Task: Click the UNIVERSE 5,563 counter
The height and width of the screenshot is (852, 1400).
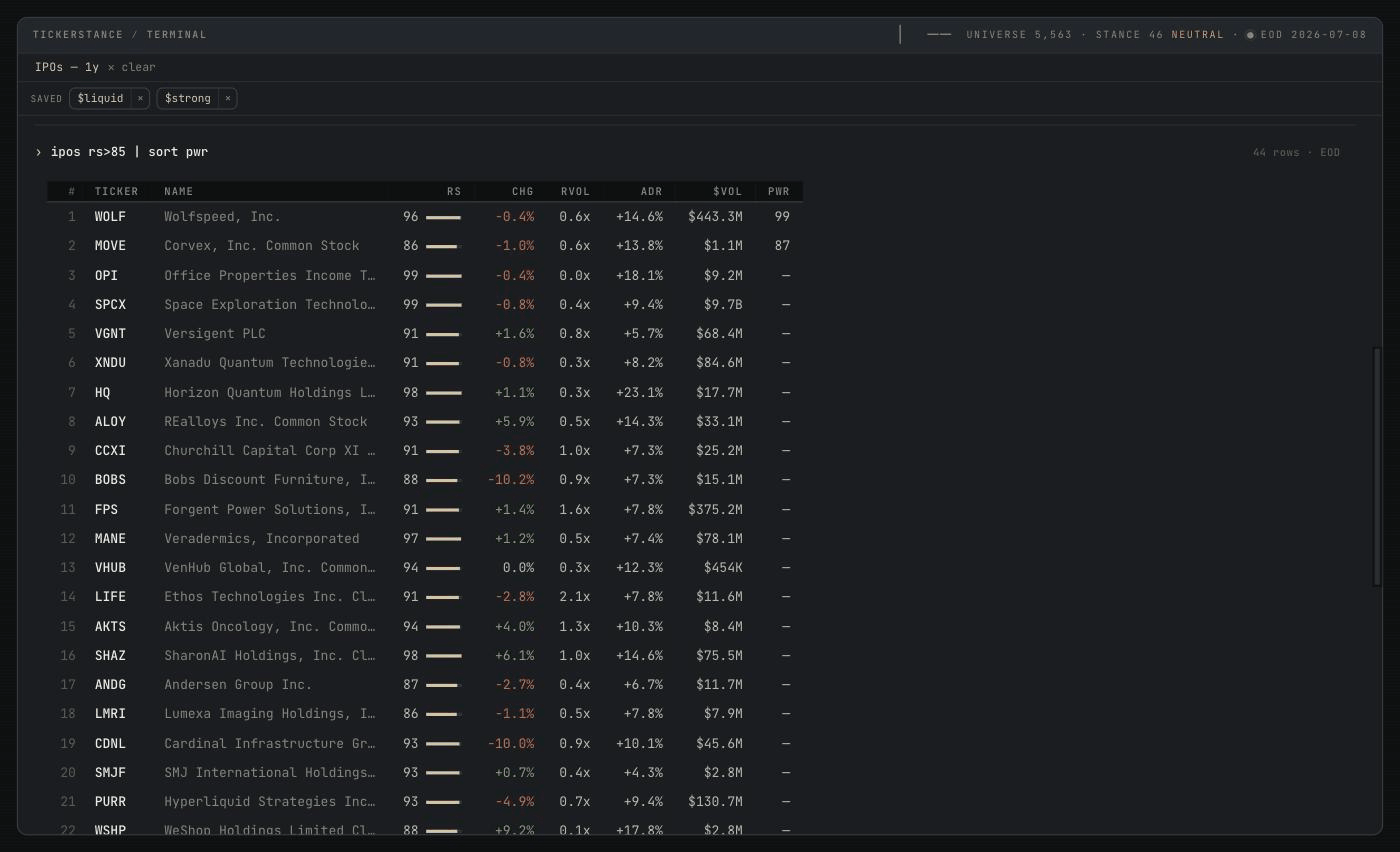Action: tap(1019, 35)
